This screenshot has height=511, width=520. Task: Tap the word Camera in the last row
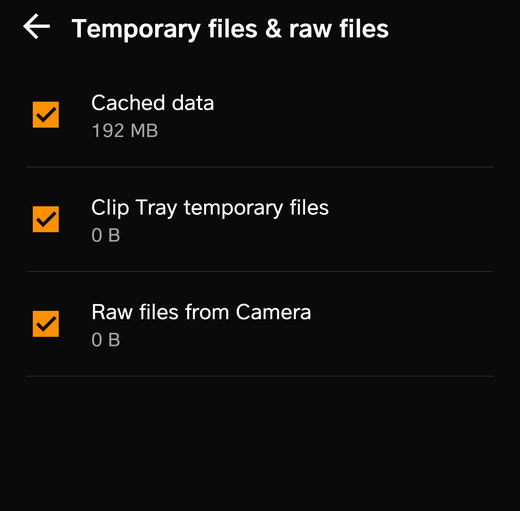pos(273,312)
